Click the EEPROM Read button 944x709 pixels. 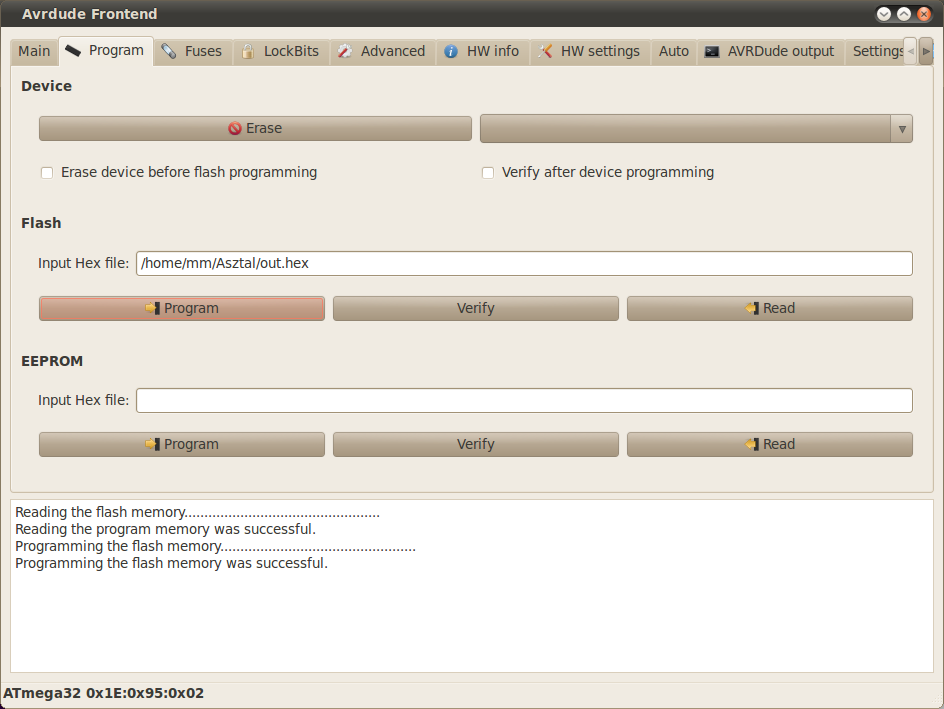[x=769, y=444]
